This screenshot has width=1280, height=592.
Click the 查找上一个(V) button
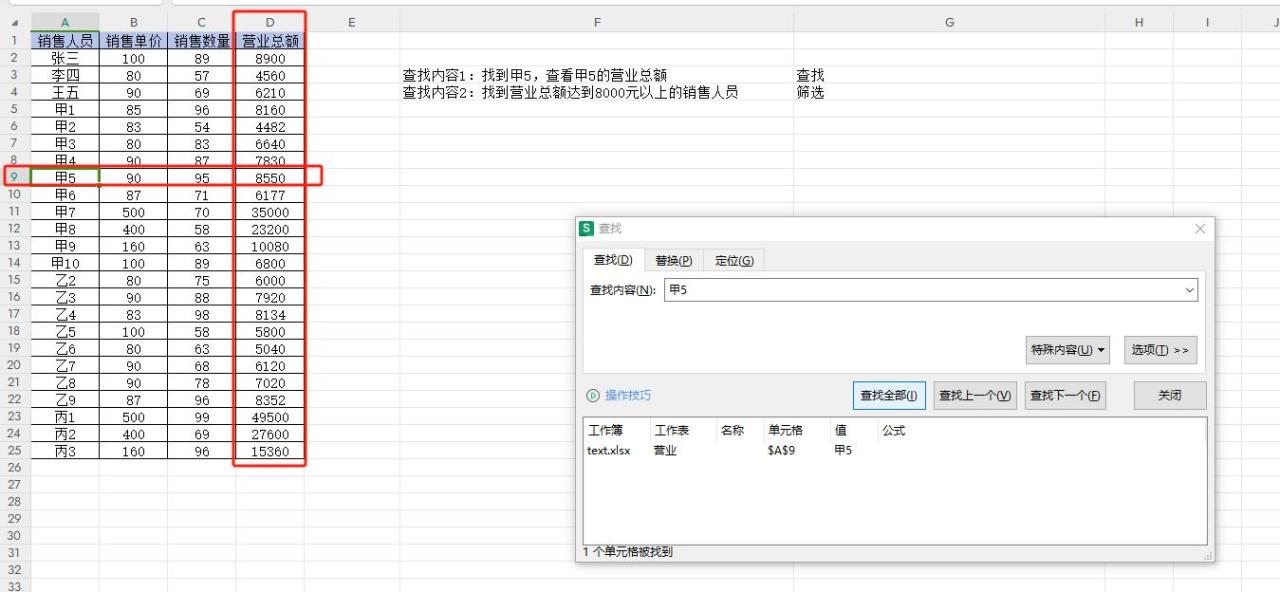[976, 395]
